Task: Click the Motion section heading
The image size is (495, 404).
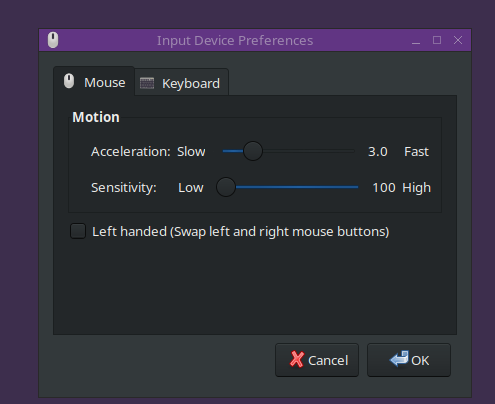Action: tap(96, 117)
